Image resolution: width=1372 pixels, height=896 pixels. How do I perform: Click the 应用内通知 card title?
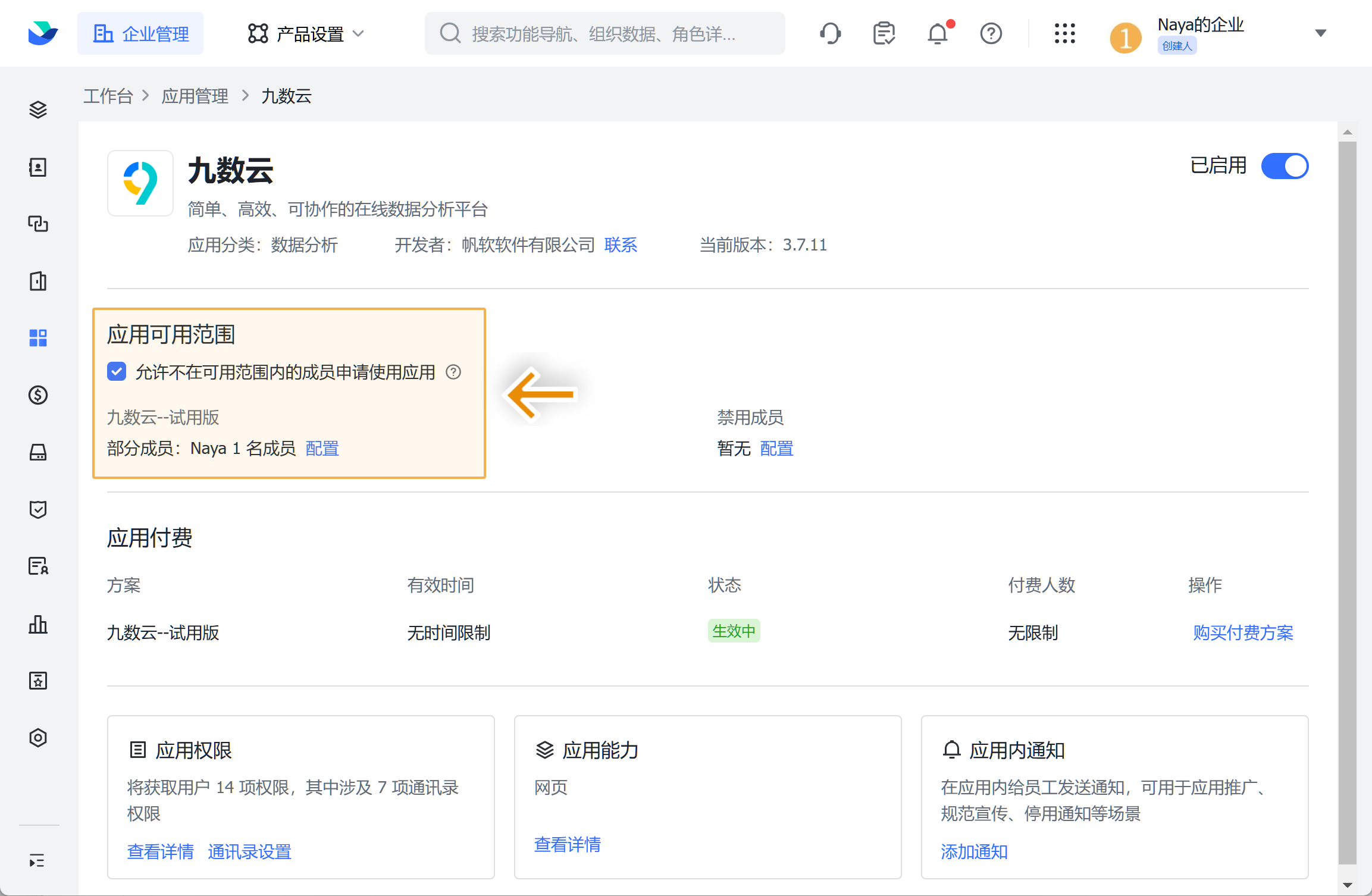click(x=1017, y=750)
